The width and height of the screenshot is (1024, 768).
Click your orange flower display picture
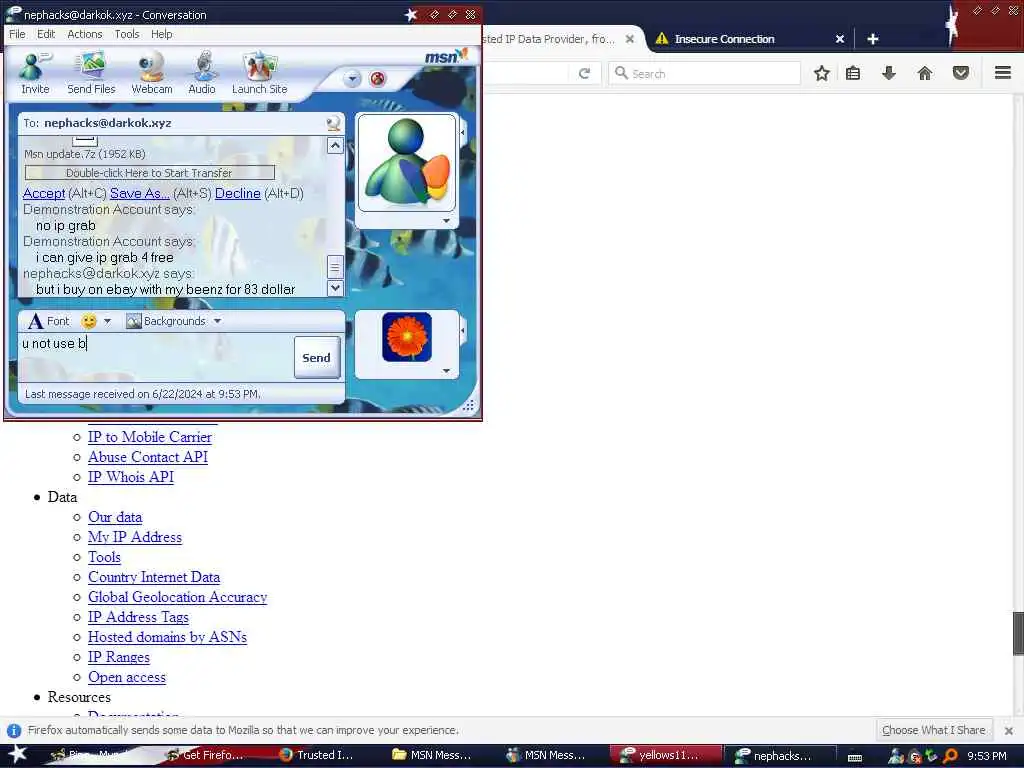(406, 337)
